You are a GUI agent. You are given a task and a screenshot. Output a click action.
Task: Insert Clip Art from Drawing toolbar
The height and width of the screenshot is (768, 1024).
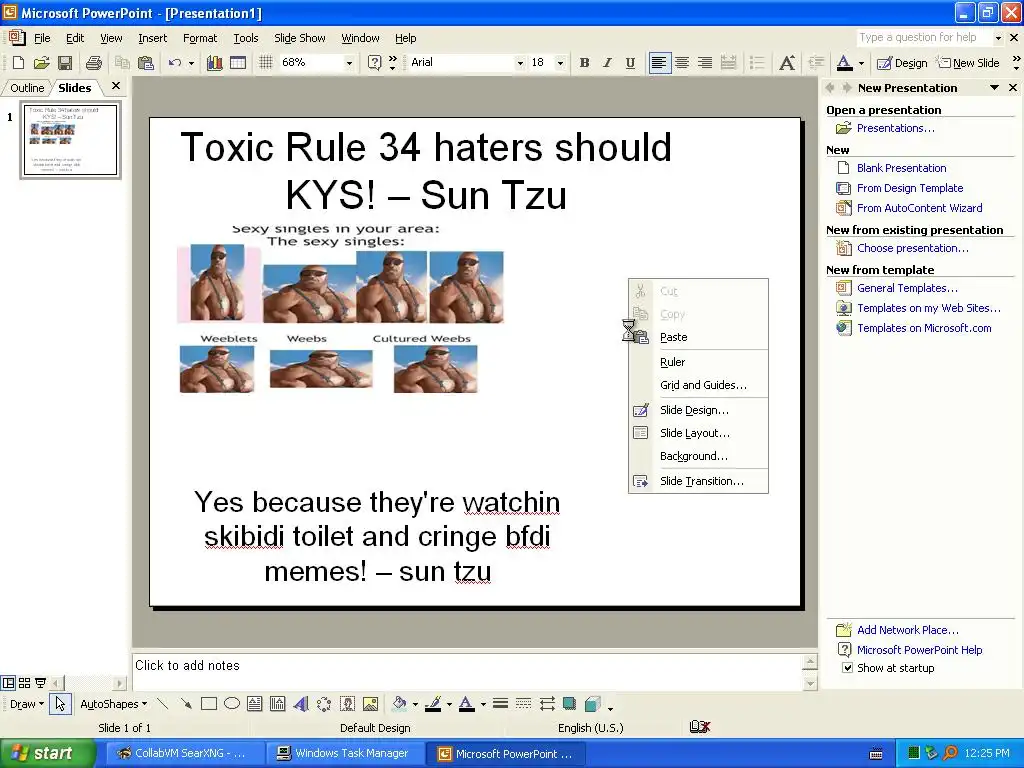(347, 703)
